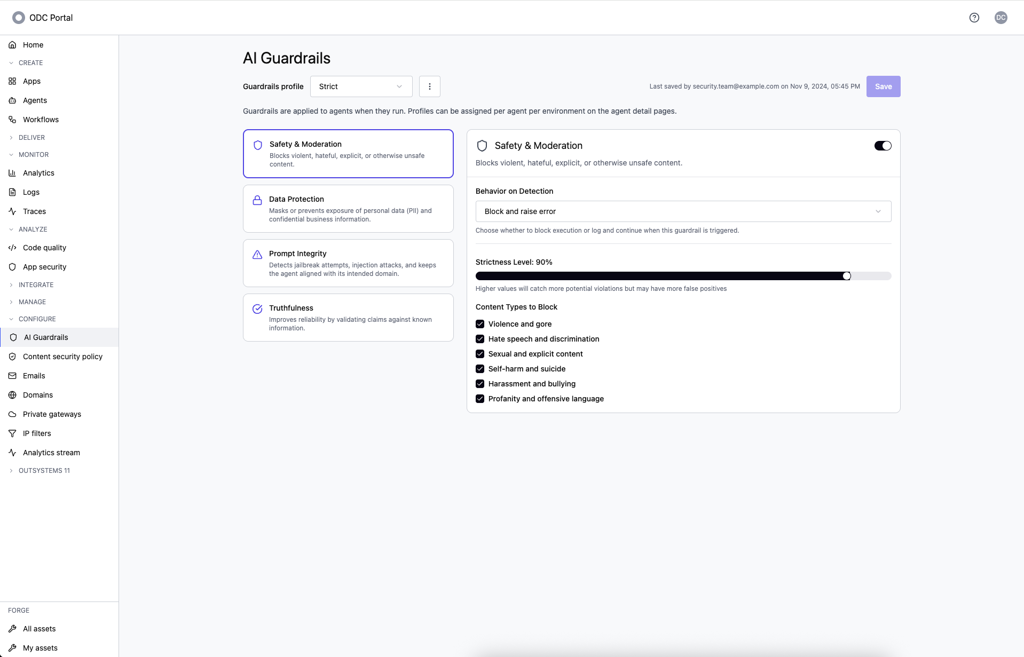Click the Analytics bar chart icon

coord(12,173)
